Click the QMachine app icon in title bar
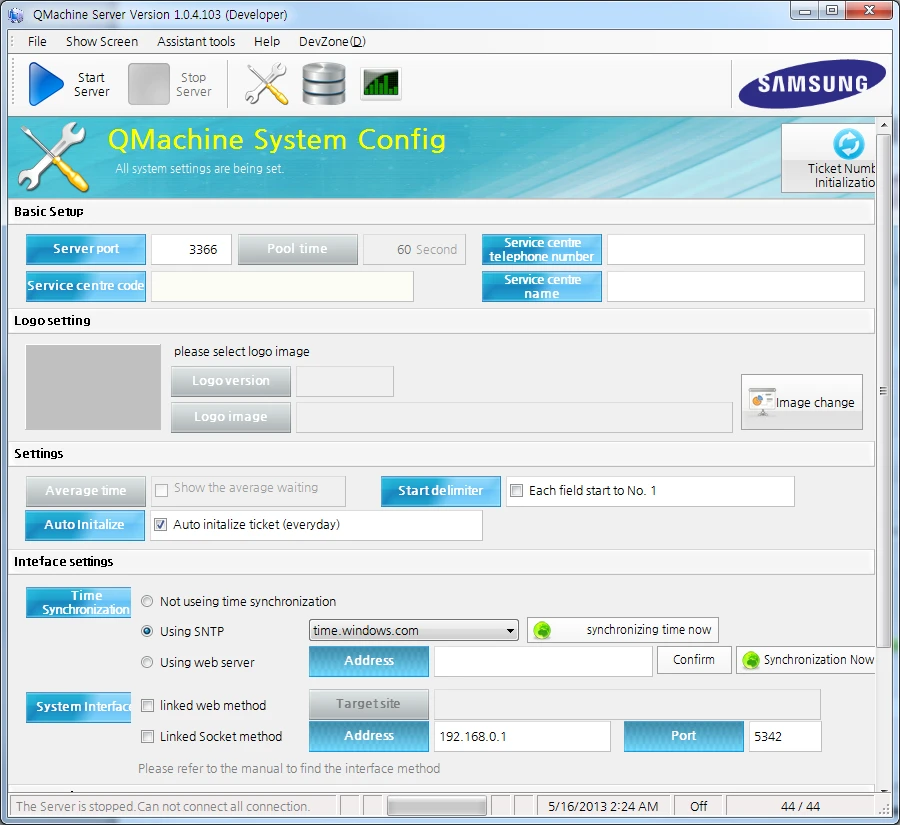The width and height of the screenshot is (900, 825). tap(15, 15)
